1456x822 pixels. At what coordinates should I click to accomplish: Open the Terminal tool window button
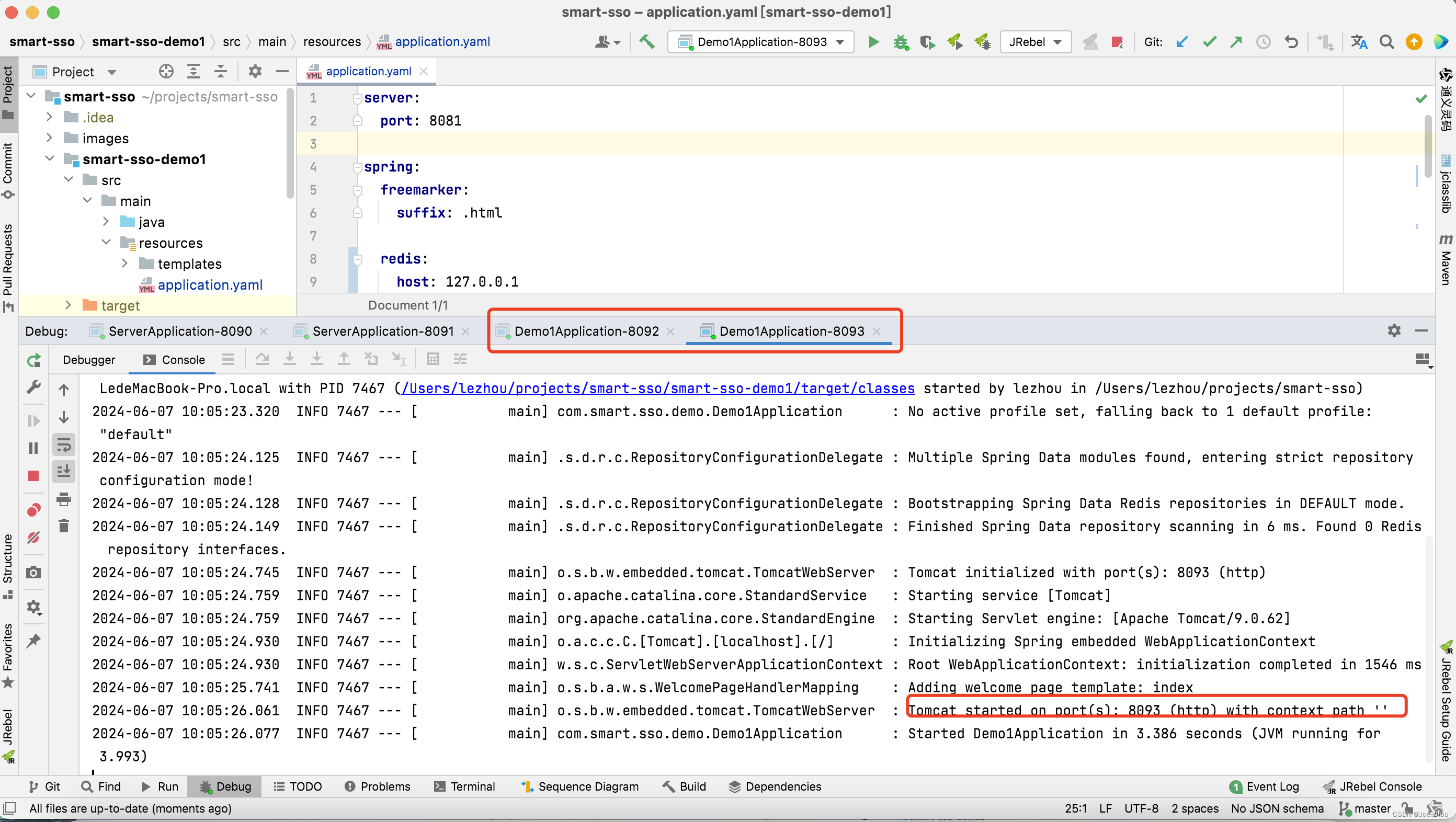tap(464, 786)
